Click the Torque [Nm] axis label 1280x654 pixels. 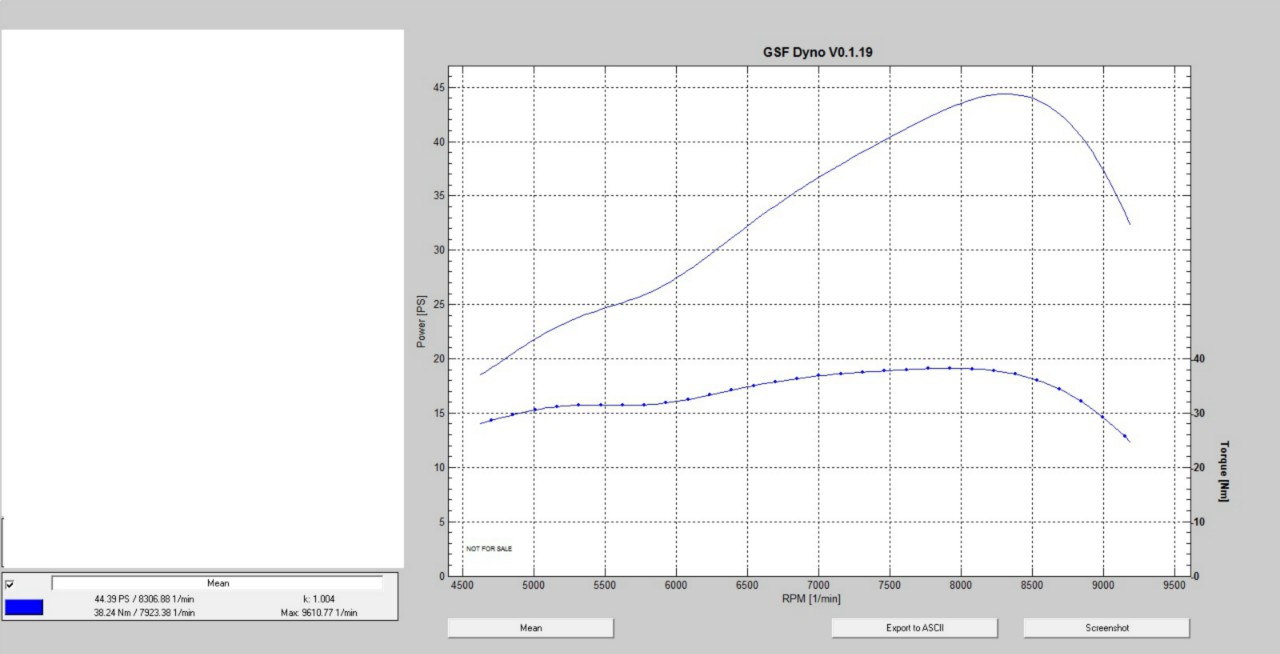tap(1223, 471)
